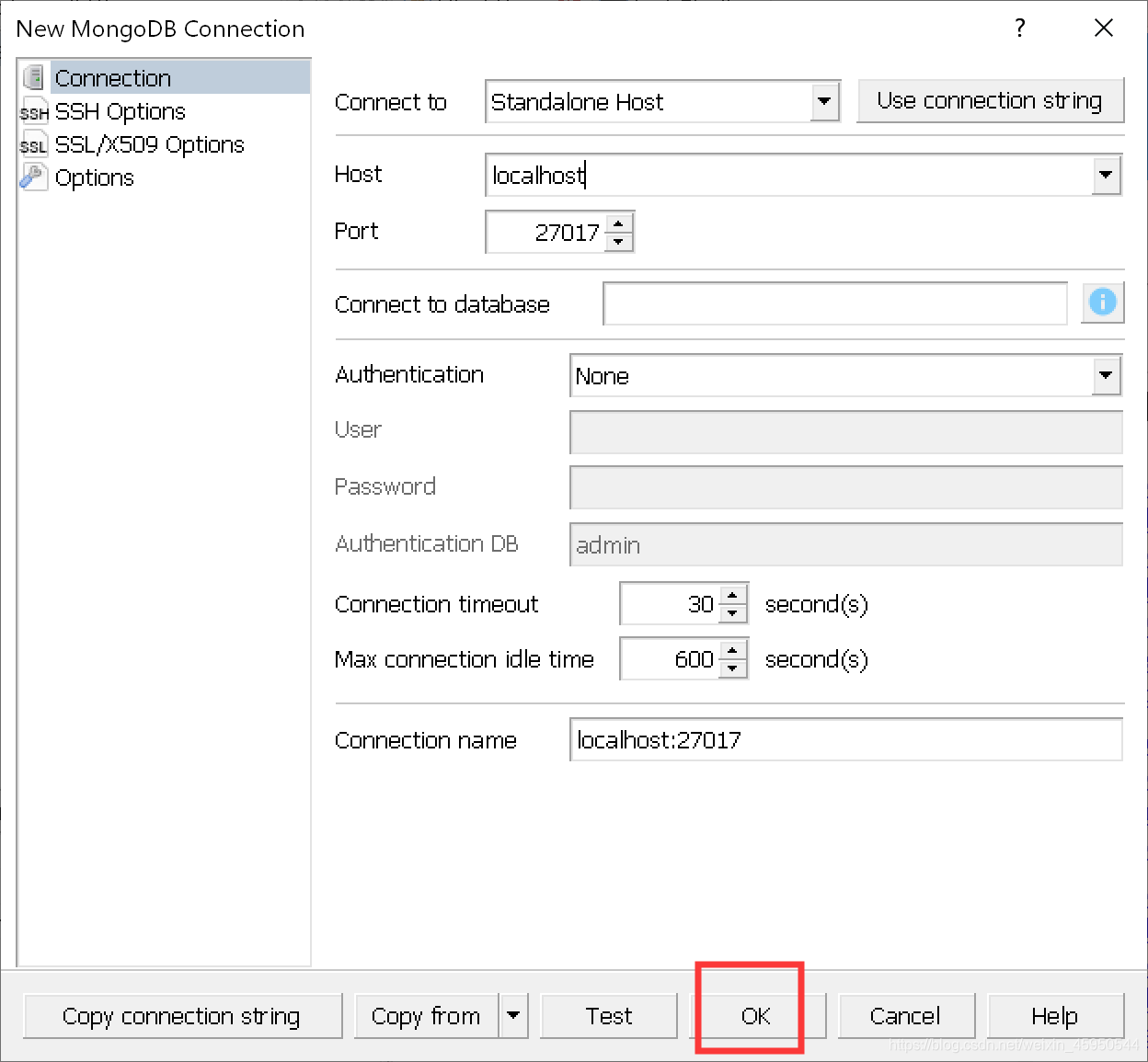Image resolution: width=1148 pixels, height=1062 pixels.
Task: Click the question mark help icon in title bar
Action: [1019, 29]
